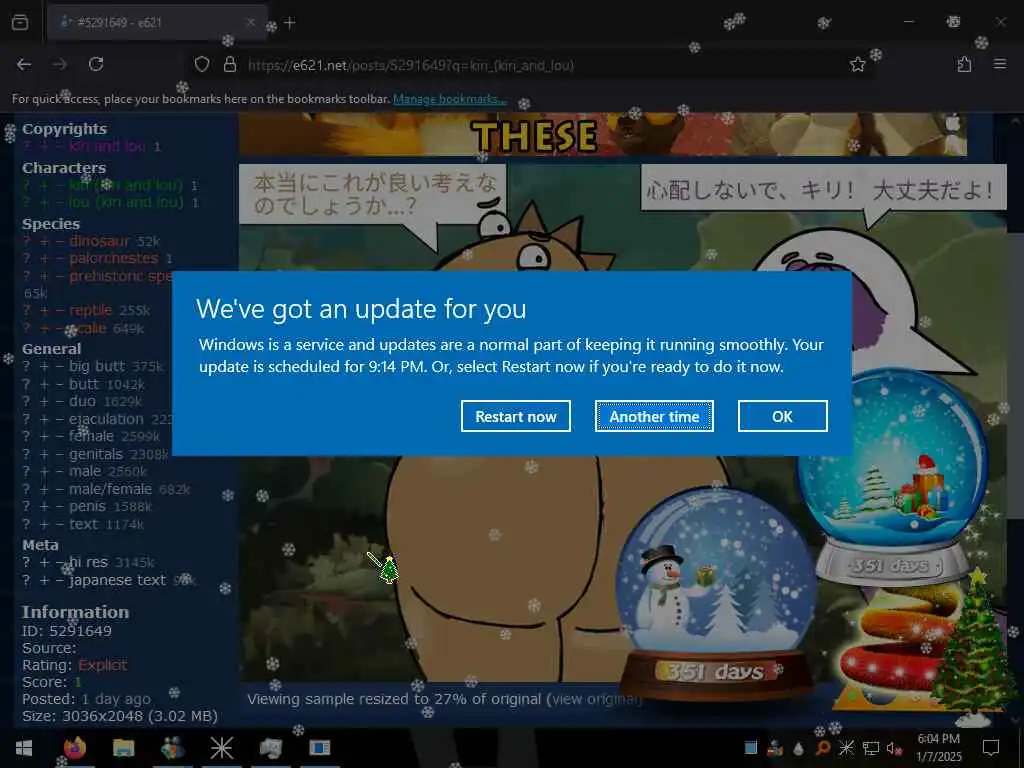Confirm the update dialog with OK
The width and height of the screenshot is (1024, 768).
click(782, 416)
